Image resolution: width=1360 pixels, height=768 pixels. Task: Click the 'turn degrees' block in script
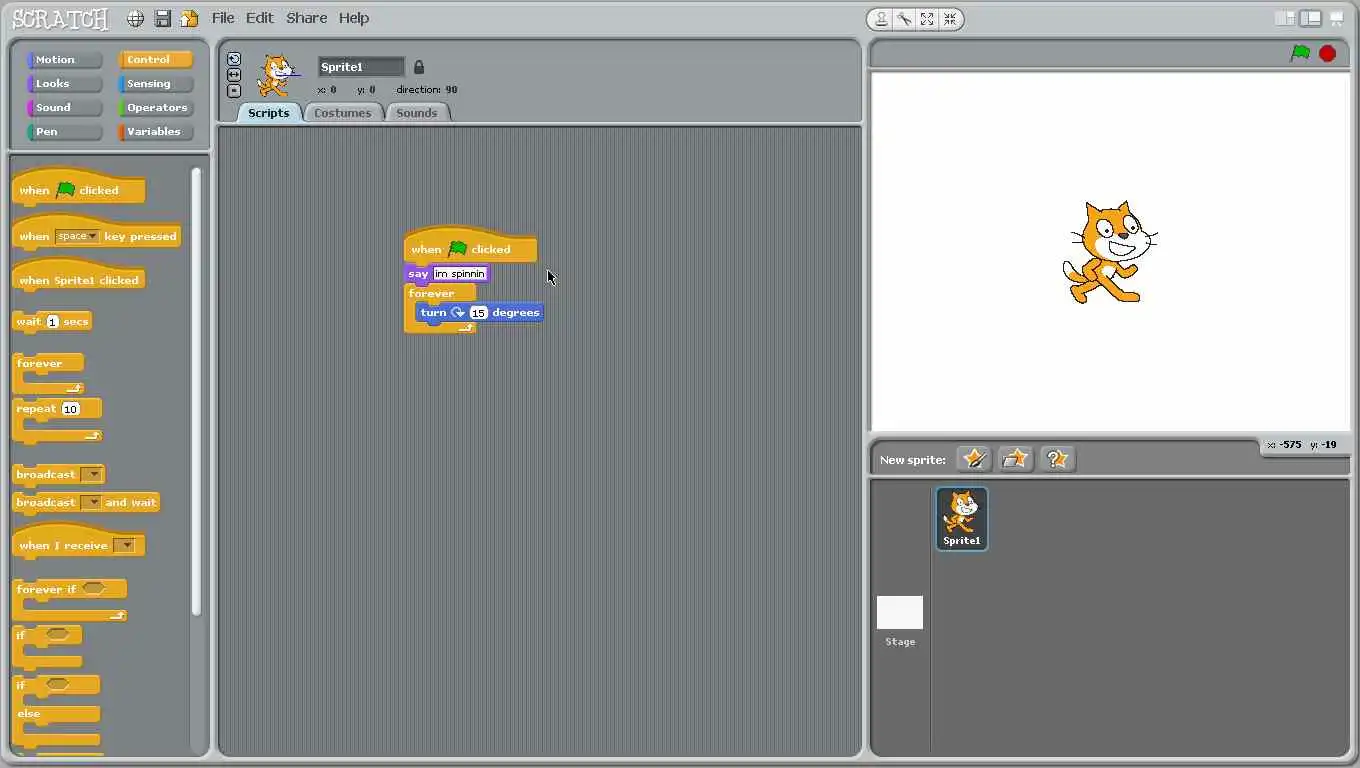480,313
